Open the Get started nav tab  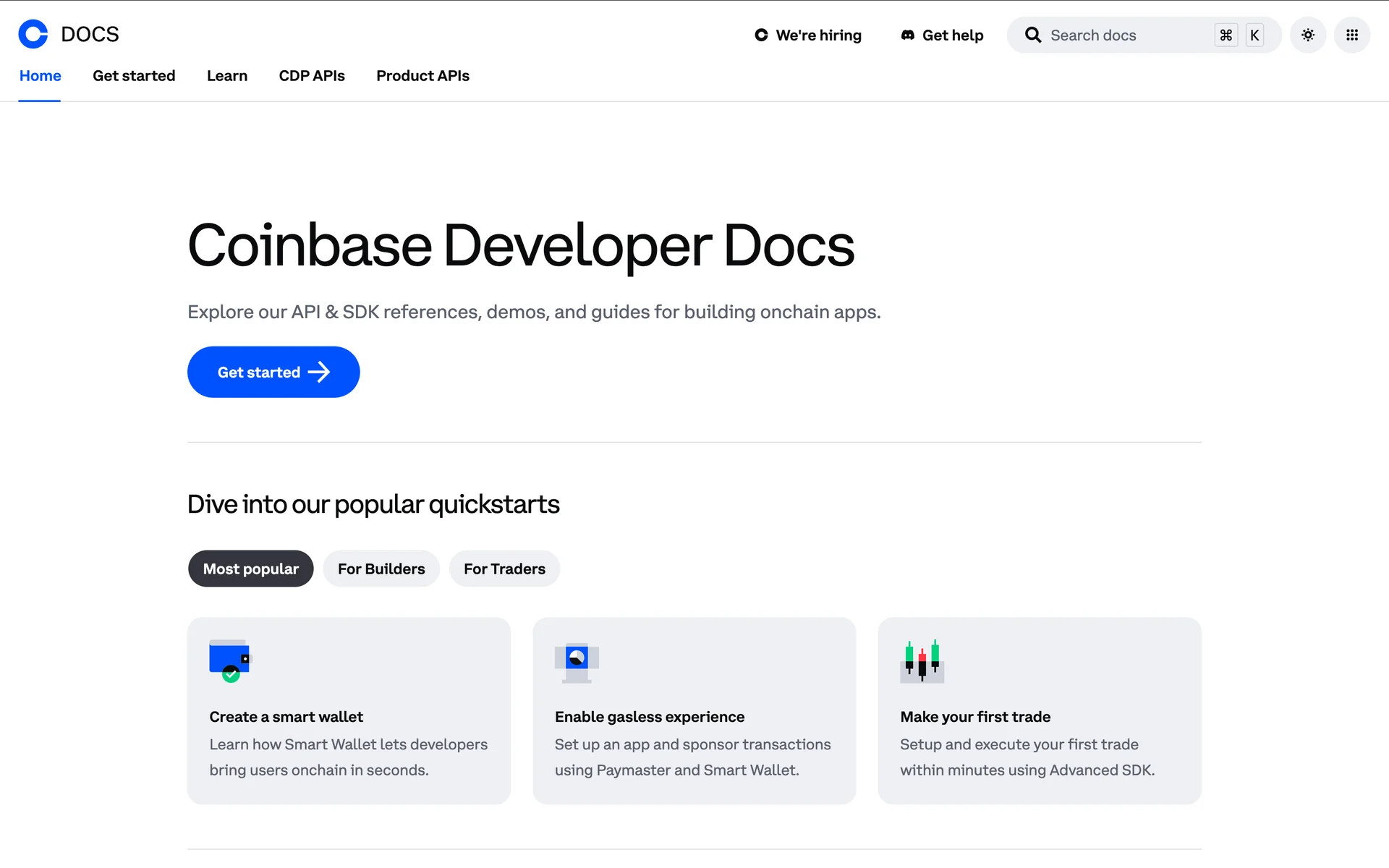click(134, 76)
